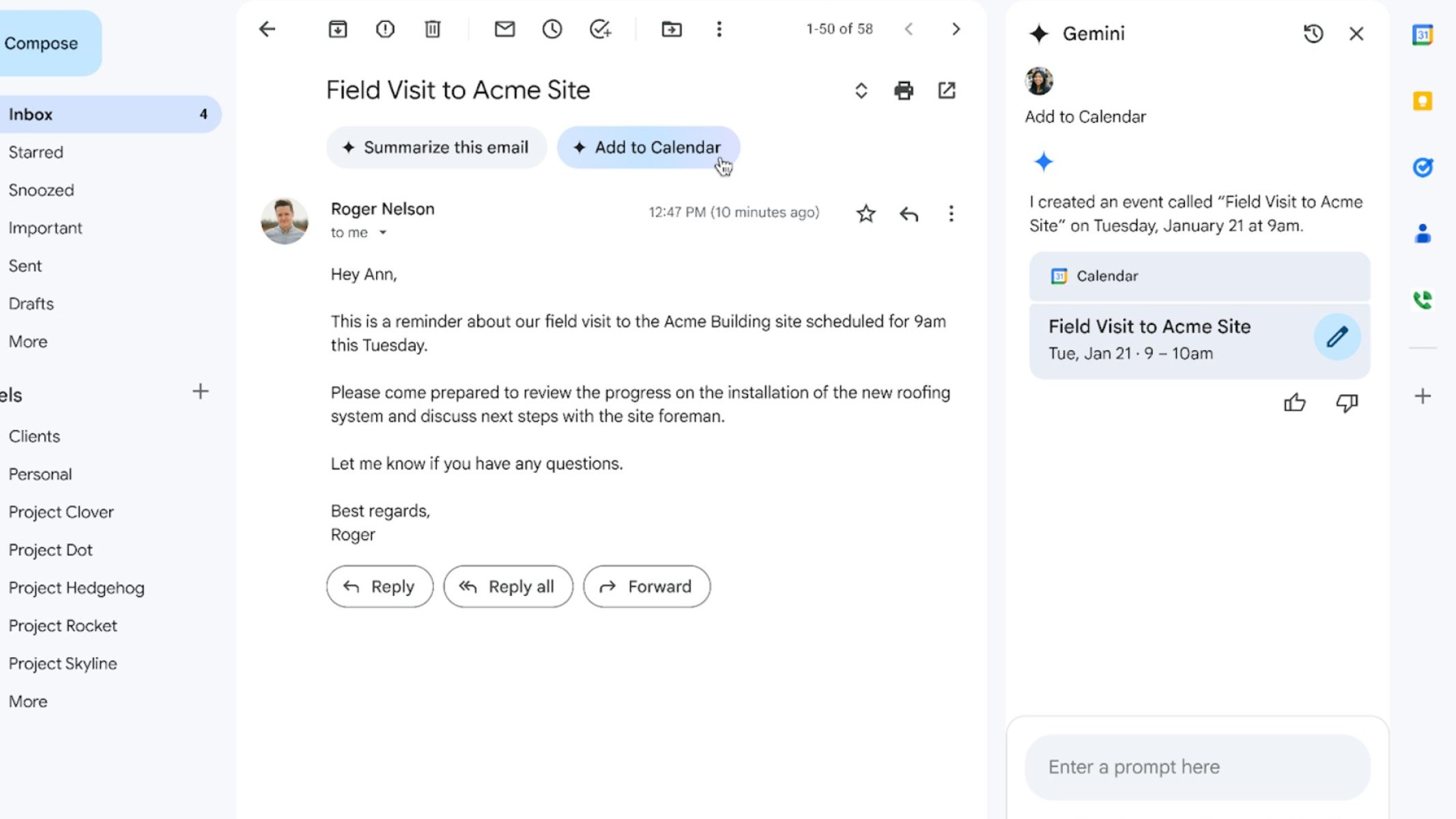This screenshot has height=819, width=1456.
Task: Expand recipient details next to 'to me'
Action: click(x=383, y=233)
